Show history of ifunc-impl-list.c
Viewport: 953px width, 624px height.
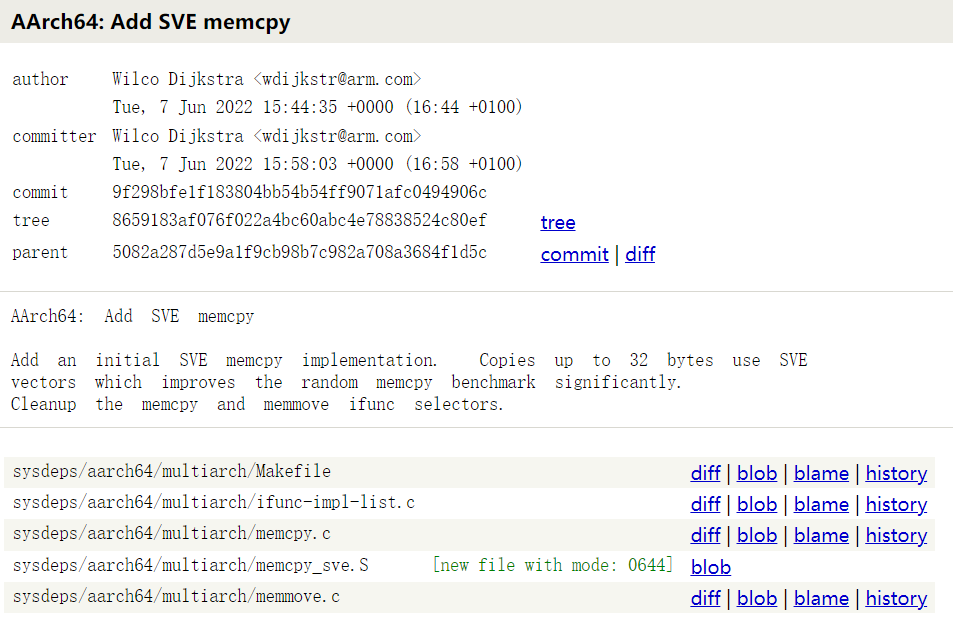(x=895, y=504)
